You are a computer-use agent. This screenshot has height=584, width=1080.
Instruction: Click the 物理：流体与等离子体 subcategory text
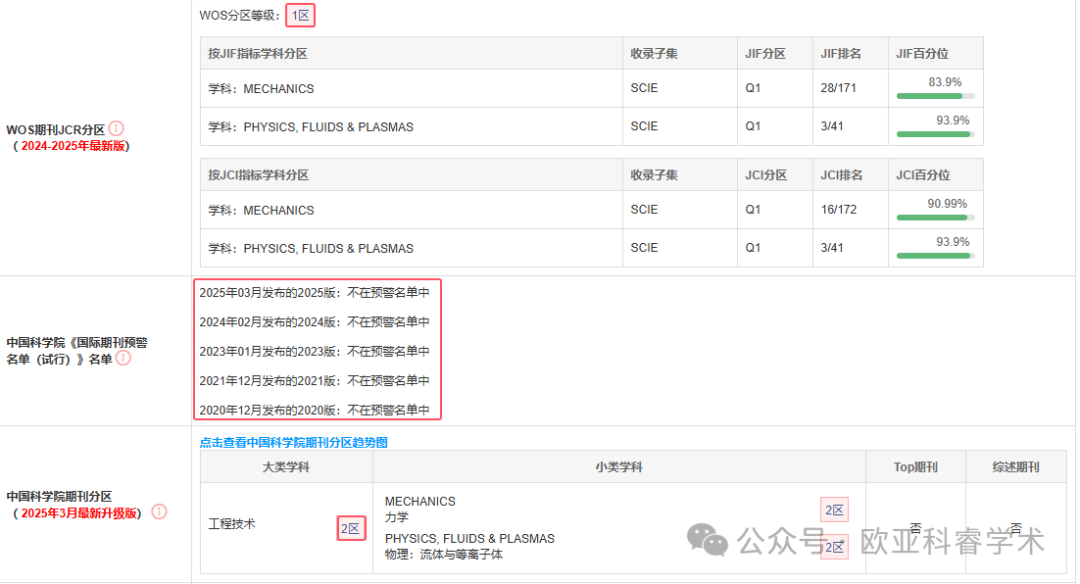(x=444, y=554)
